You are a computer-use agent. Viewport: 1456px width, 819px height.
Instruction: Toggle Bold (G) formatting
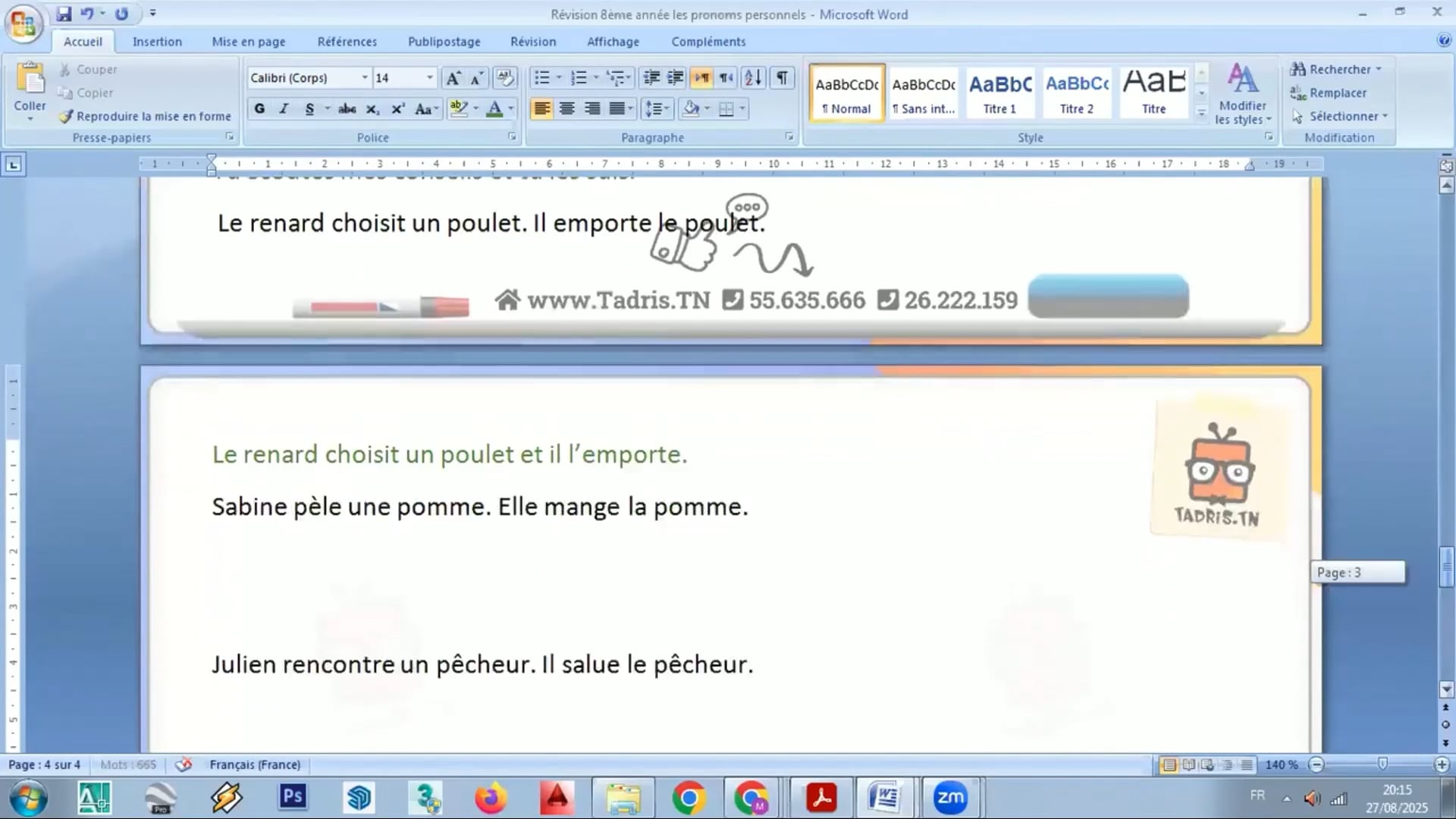(259, 109)
